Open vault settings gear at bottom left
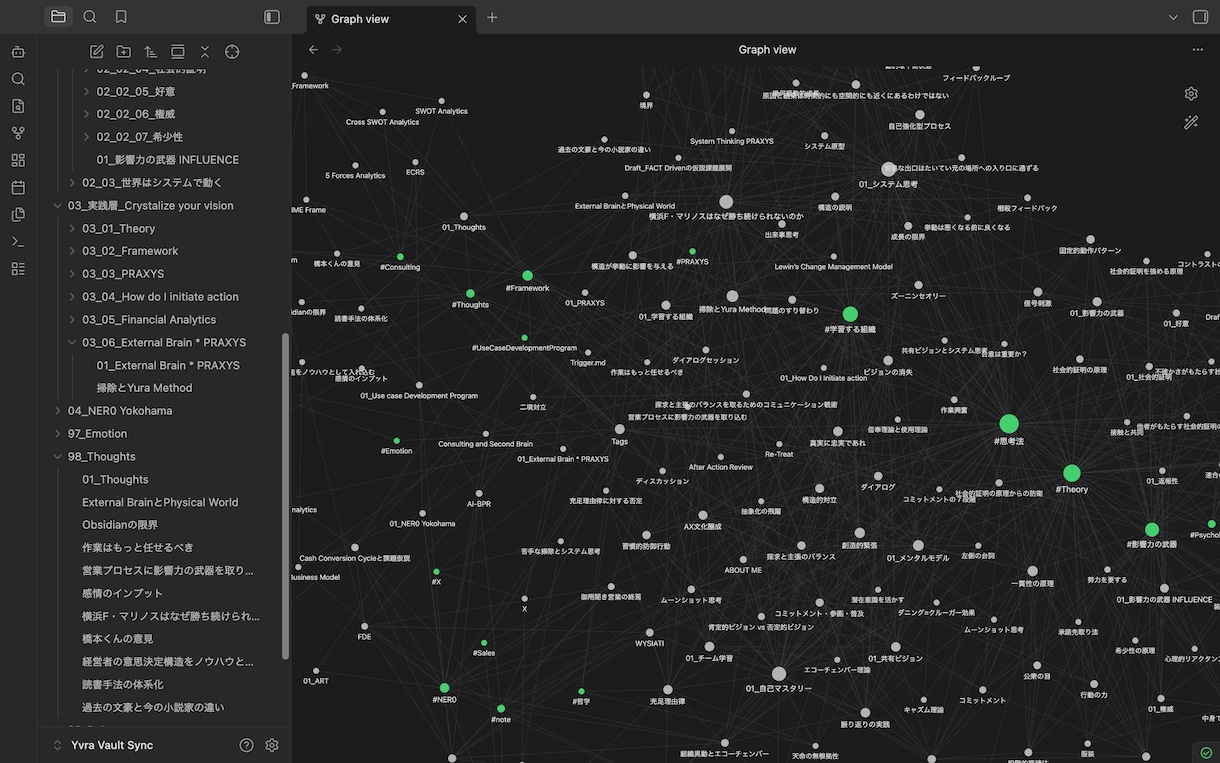 pos(272,745)
